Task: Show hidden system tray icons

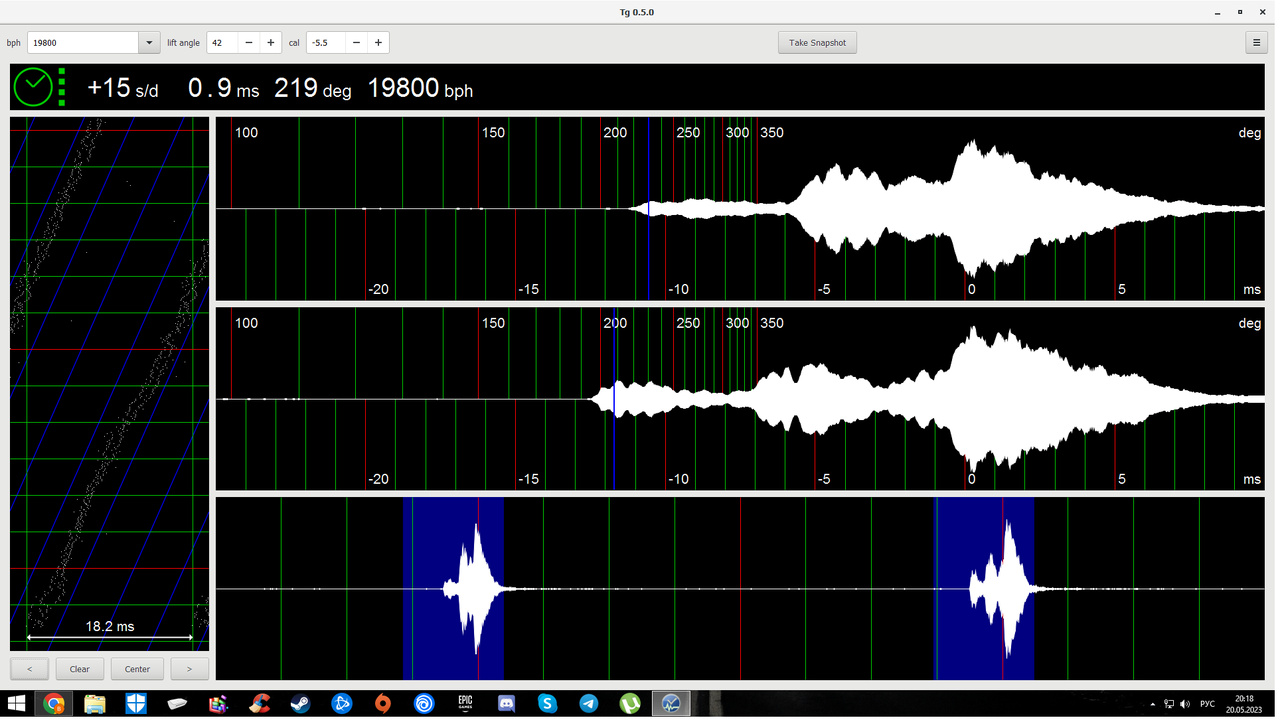Action: tap(1153, 705)
